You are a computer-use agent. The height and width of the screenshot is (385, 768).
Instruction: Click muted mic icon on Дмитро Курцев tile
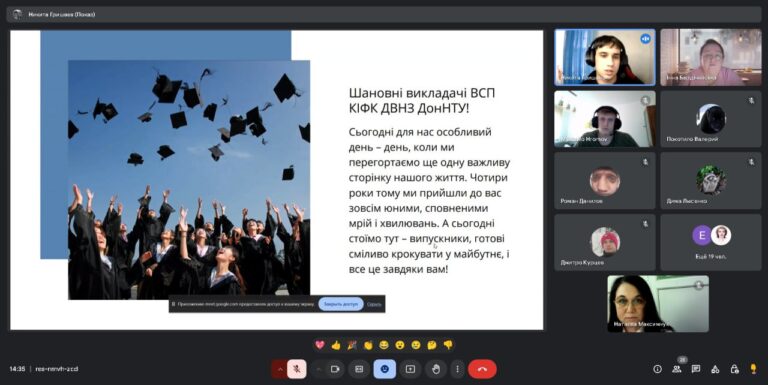click(646, 224)
